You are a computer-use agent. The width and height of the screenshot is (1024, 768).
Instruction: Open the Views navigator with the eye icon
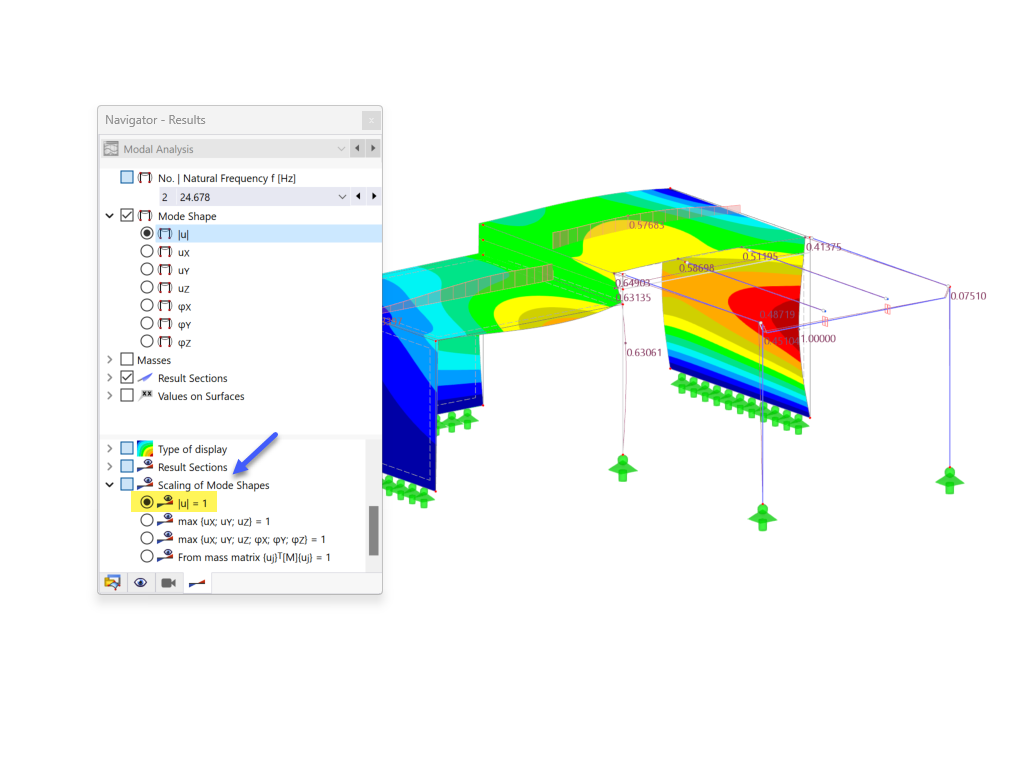click(140, 582)
